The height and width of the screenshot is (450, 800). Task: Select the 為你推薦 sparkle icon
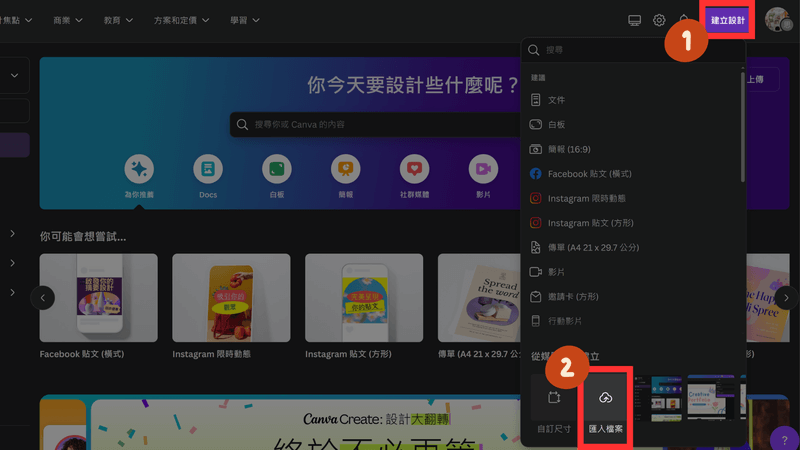139,169
